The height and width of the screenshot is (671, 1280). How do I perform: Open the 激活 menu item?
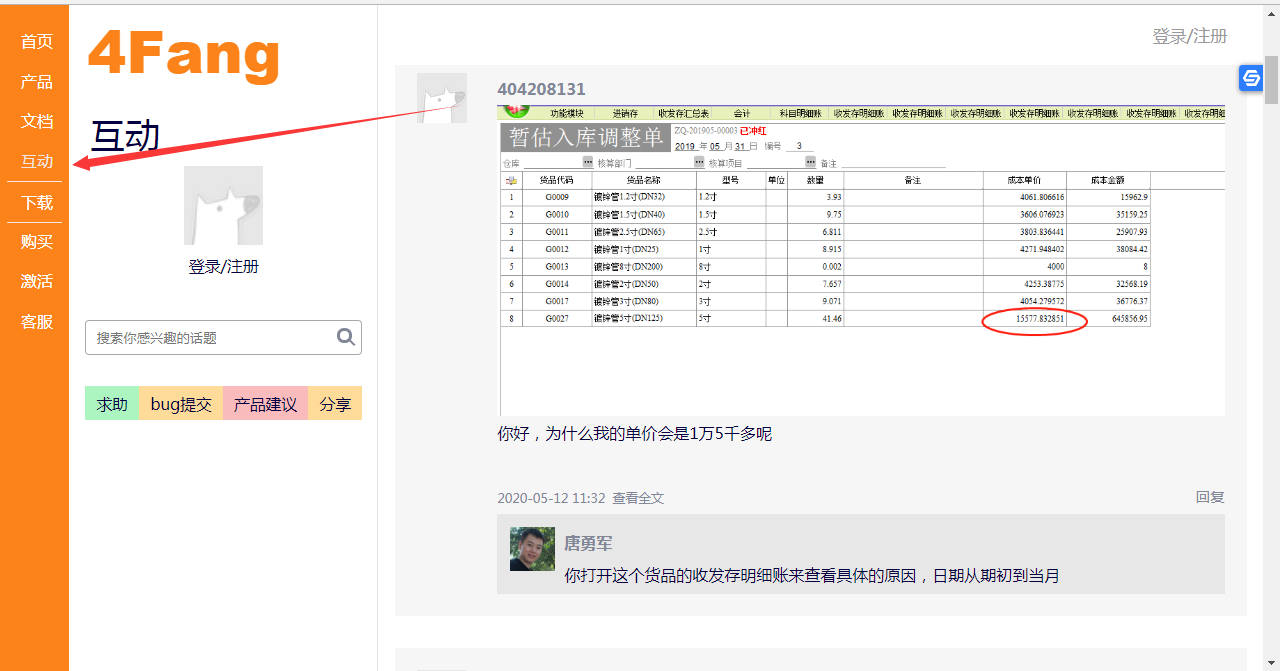point(37,282)
